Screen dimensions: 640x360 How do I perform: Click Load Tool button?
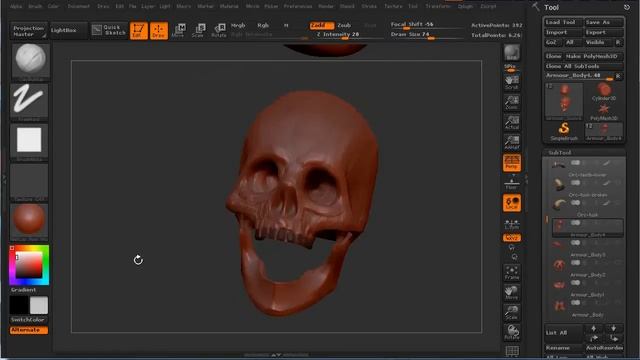point(564,22)
